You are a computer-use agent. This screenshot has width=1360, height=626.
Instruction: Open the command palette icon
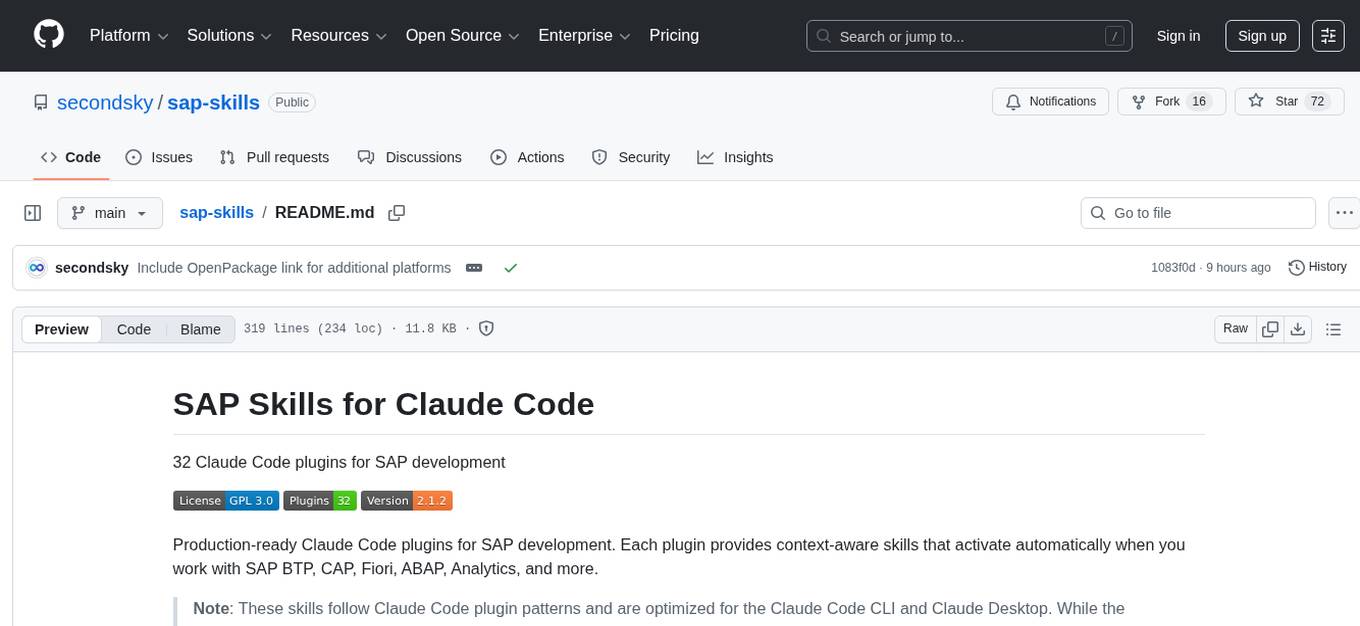[x=1328, y=36]
